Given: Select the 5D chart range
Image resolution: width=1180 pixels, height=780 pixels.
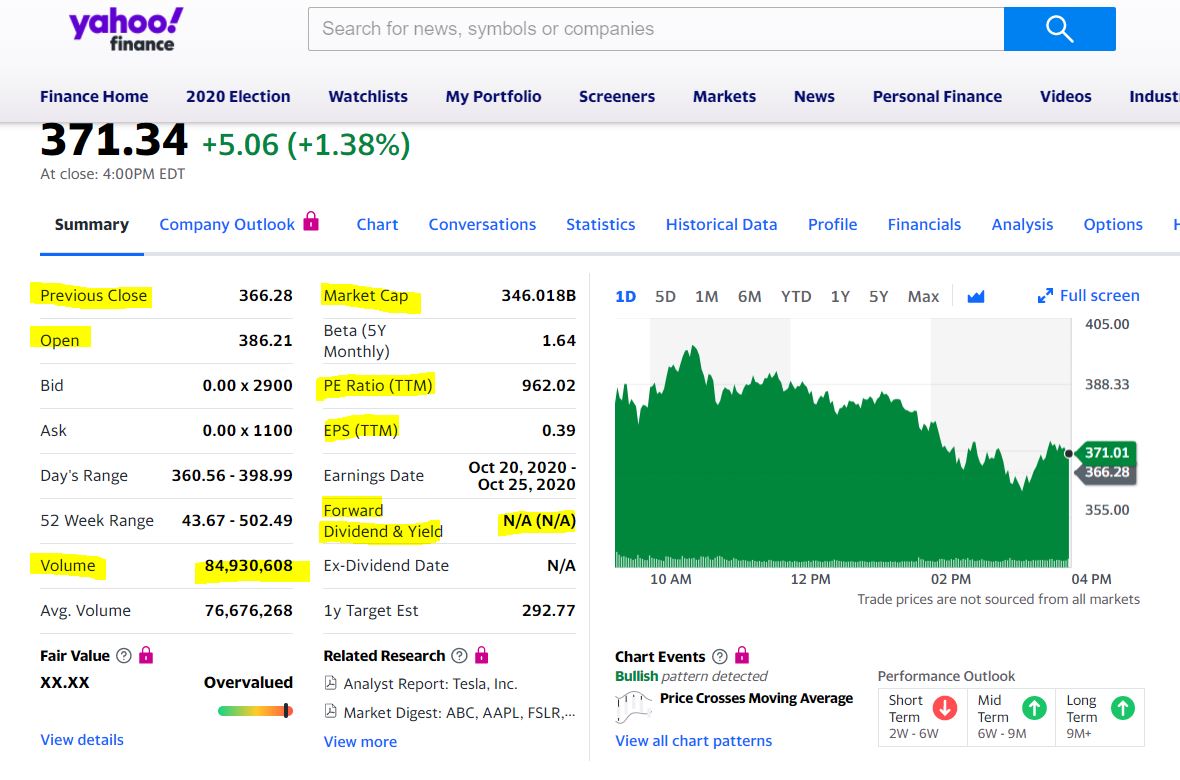Looking at the screenshot, I should click(665, 297).
